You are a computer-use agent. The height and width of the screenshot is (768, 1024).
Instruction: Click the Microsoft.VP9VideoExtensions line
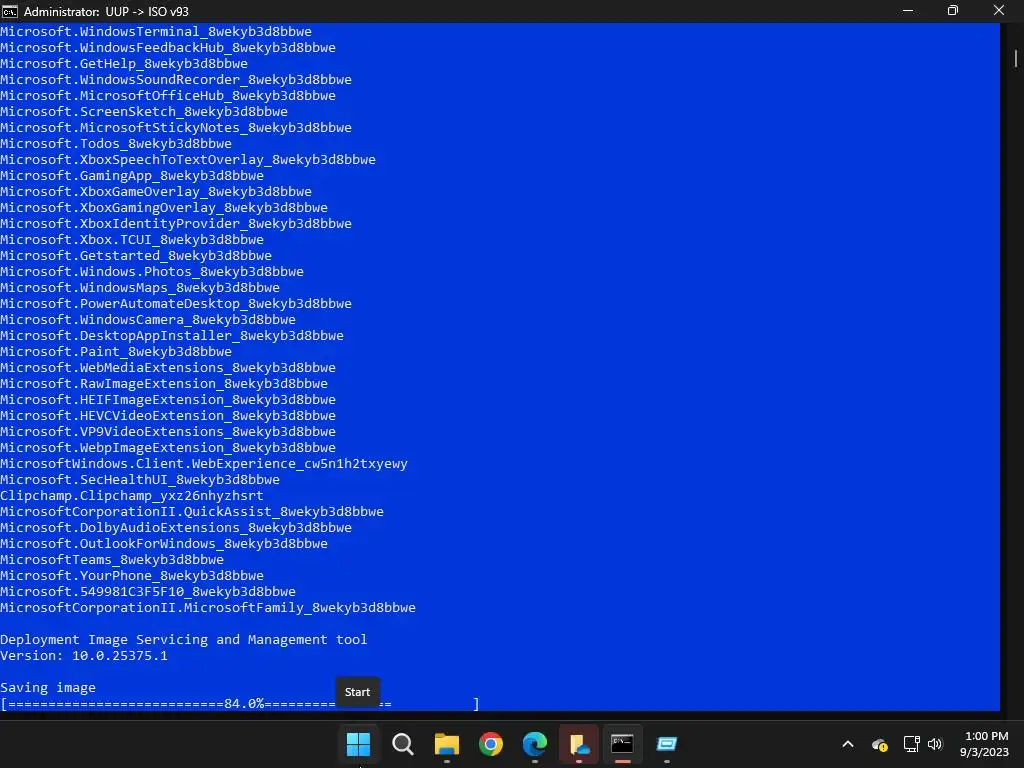point(168,432)
